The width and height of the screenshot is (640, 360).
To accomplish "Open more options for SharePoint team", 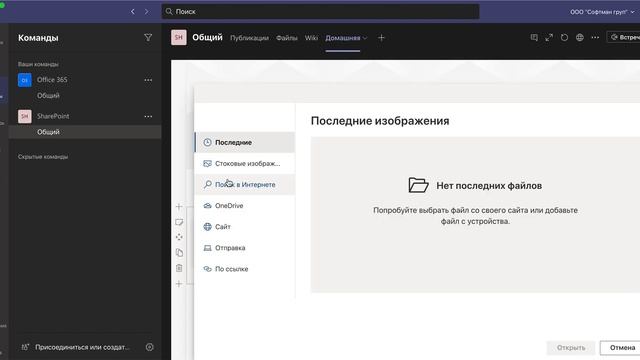I will click(x=148, y=116).
